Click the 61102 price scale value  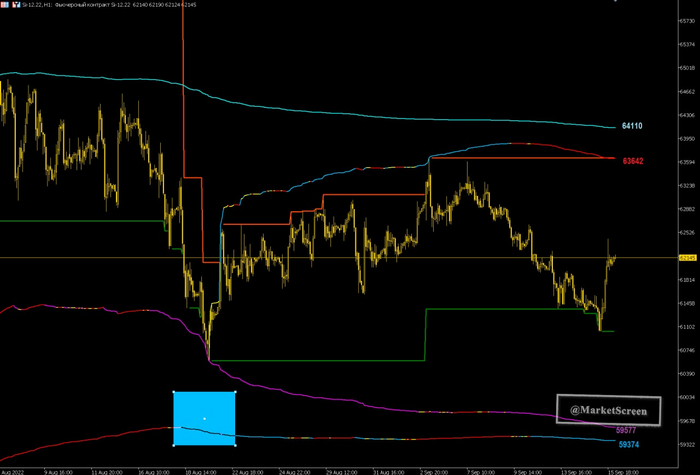click(688, 327)
